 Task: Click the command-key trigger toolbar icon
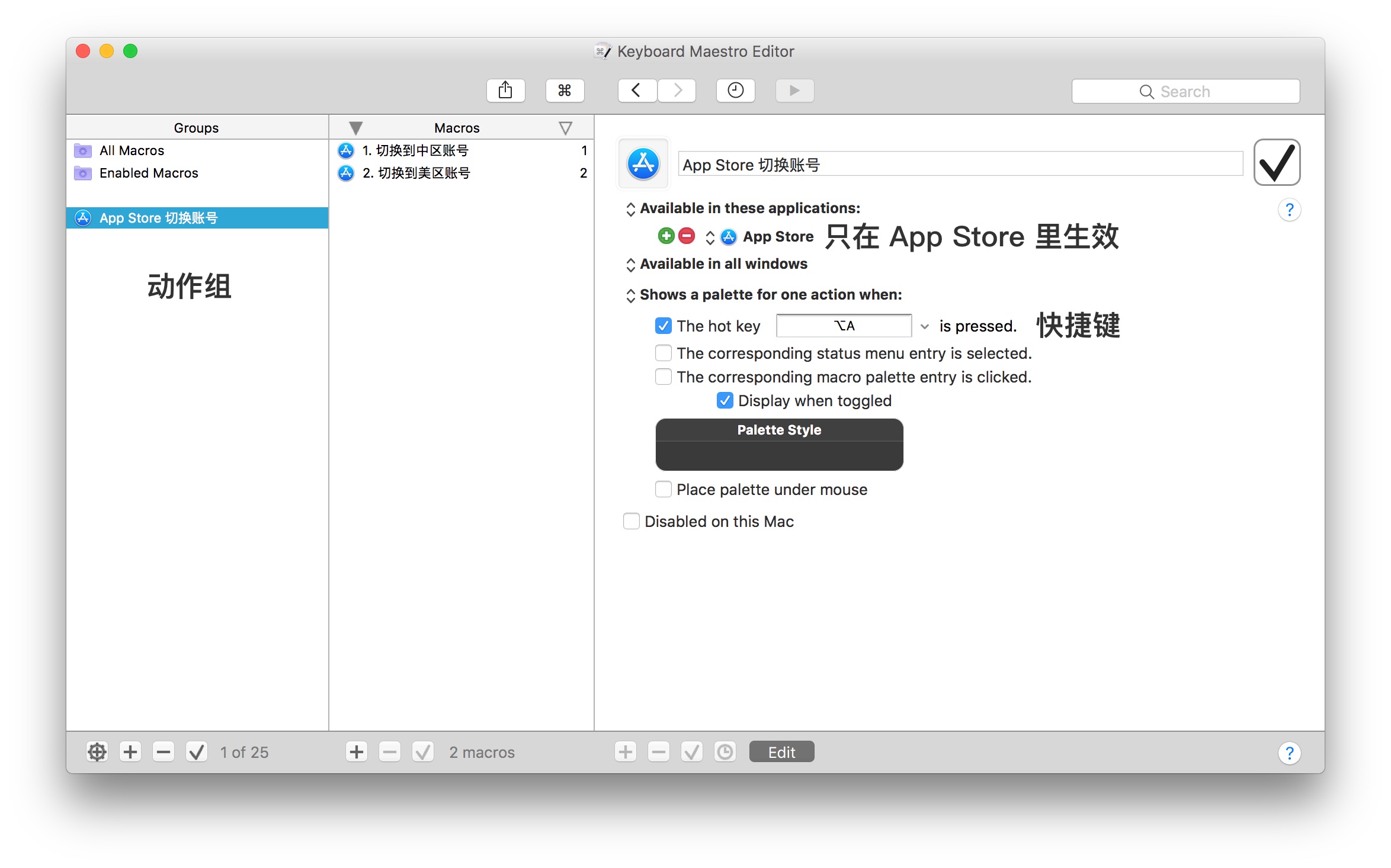(565, 91)
